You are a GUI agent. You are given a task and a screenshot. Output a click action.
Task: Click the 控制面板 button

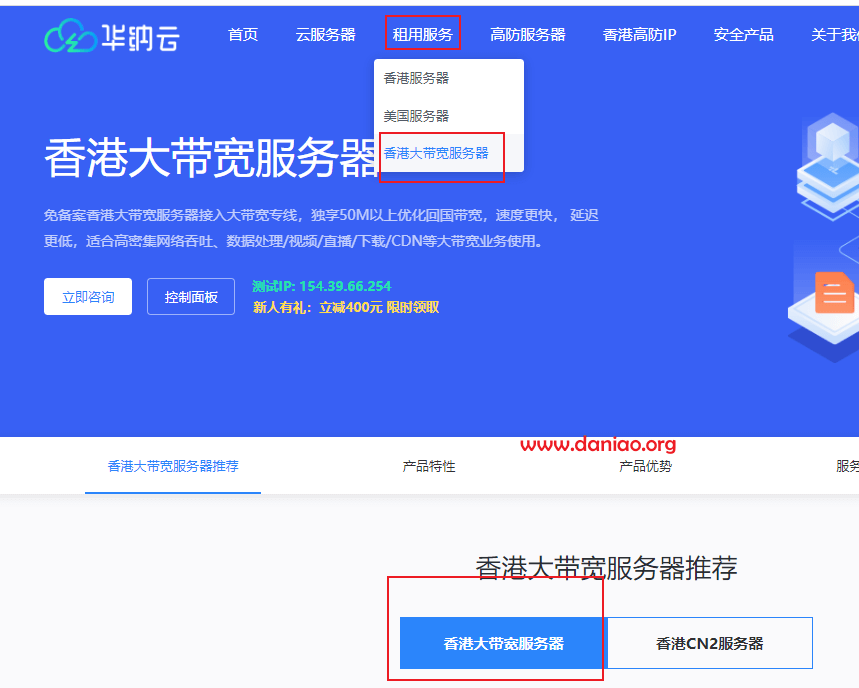191,296
